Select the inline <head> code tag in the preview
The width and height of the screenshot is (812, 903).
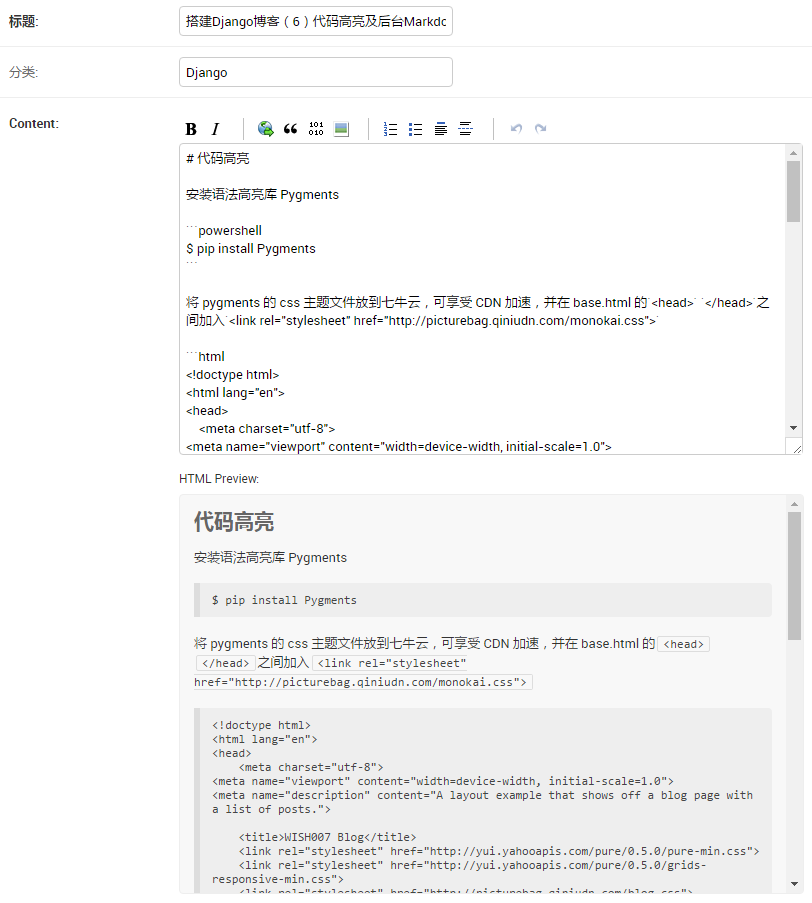[x=683, y=643]
